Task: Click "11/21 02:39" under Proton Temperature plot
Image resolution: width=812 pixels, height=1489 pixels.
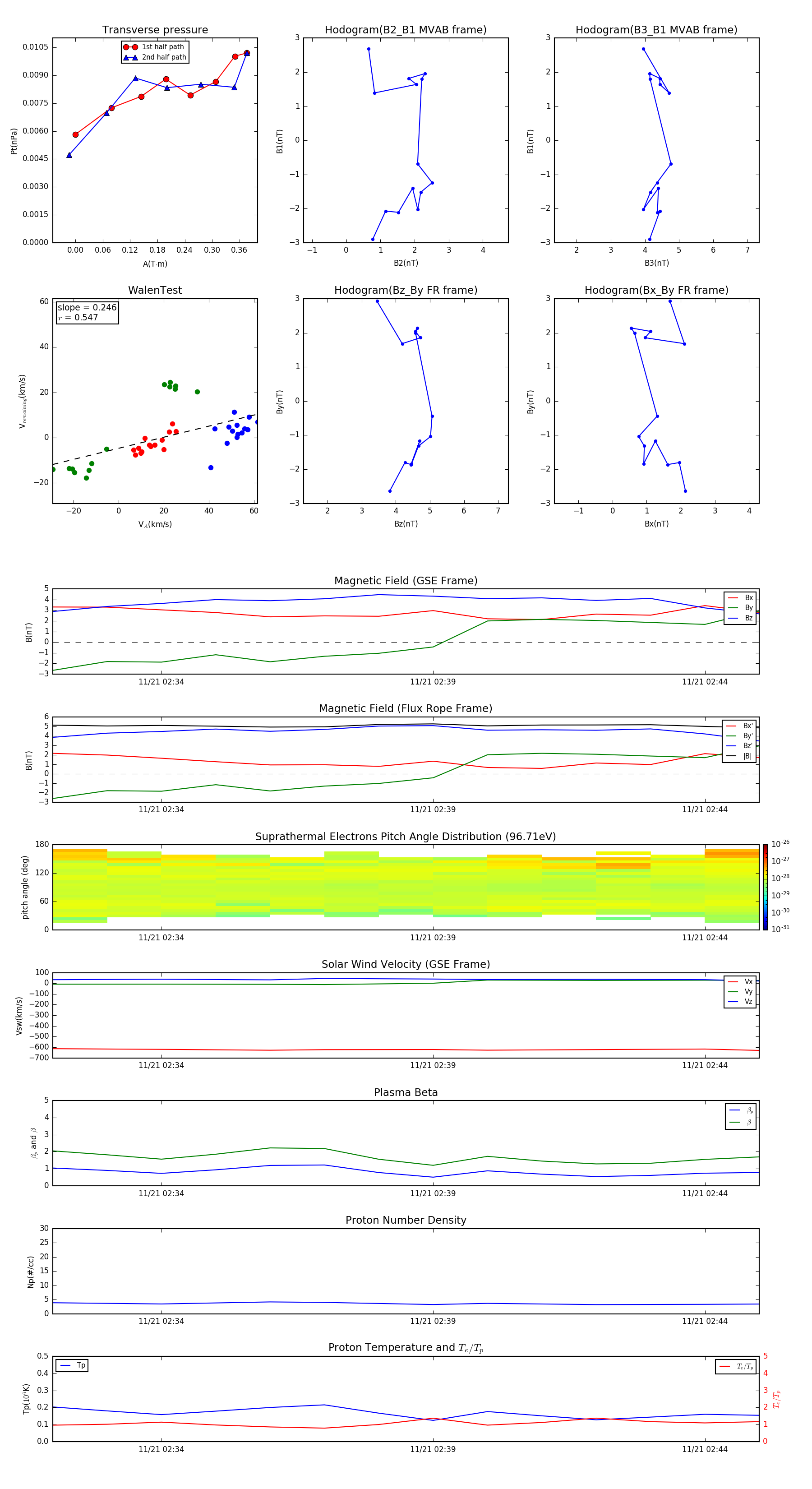Action: [433, 1450]
